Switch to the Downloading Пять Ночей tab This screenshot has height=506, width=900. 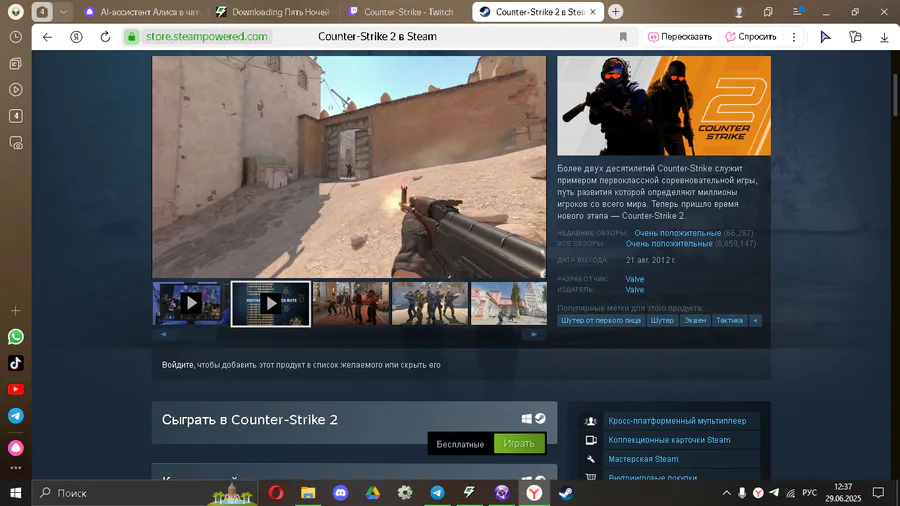click(274, 11)
